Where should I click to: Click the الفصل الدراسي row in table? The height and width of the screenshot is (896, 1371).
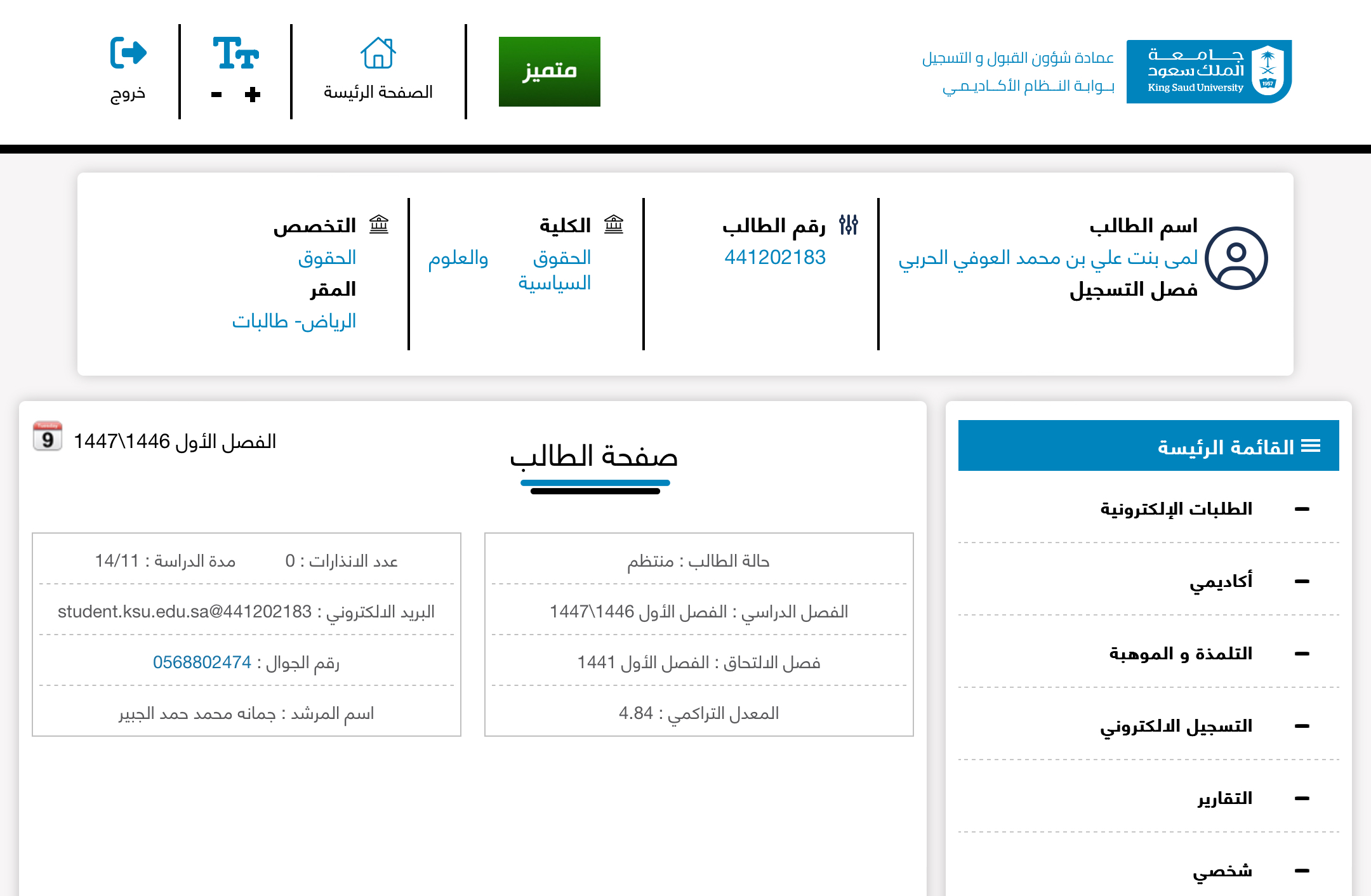[x=699, y=612]
